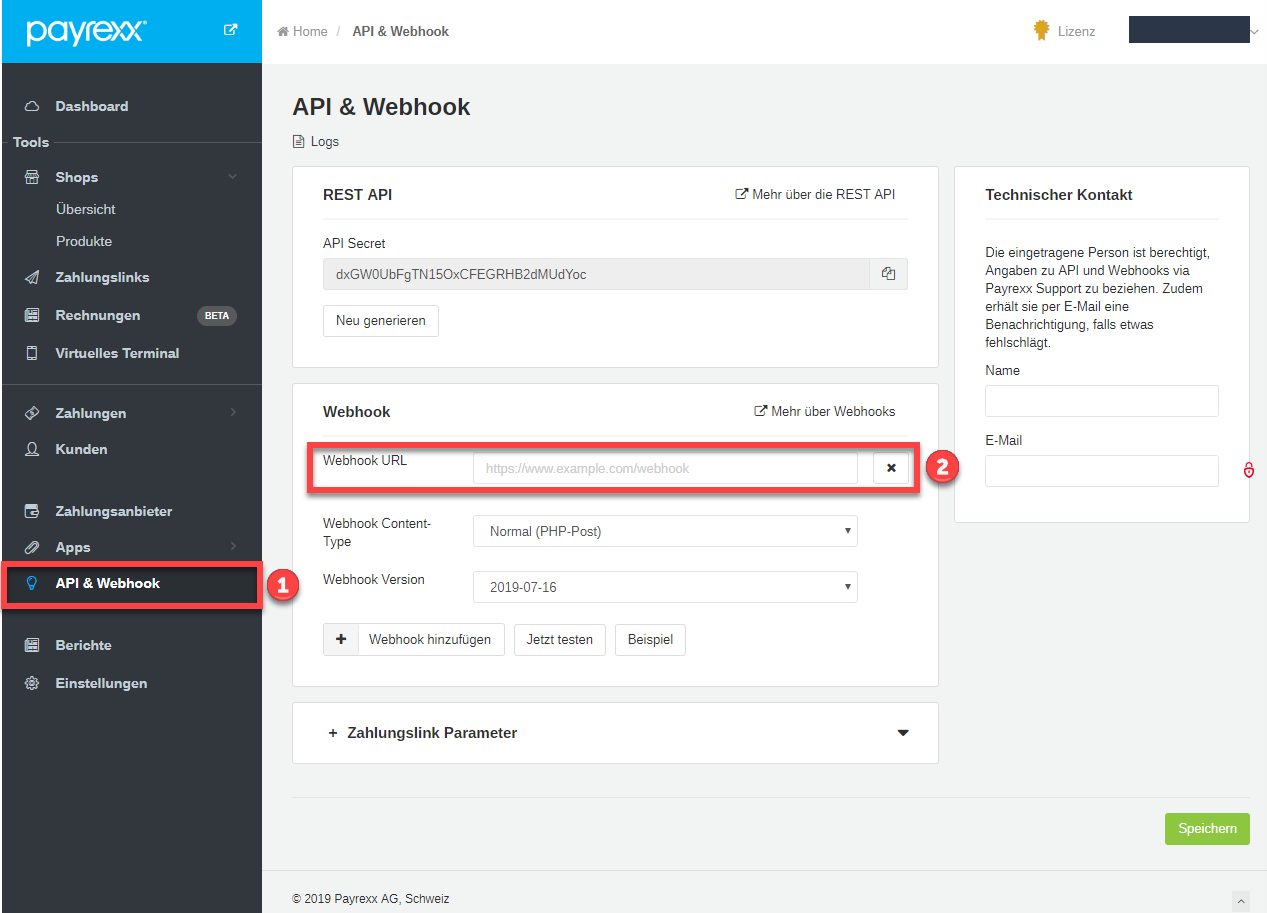Viewport: 1267px width, 913px height.
Task: Click the Virtuelles Terminal device icon
Action: (x=32, y=353)
